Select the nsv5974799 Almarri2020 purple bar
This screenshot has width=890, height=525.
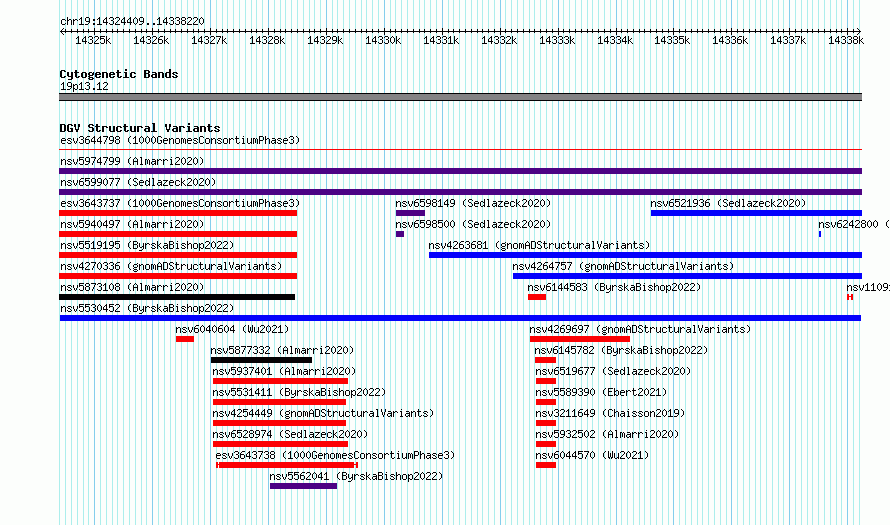pyautogui.click(x=460, y=171)
